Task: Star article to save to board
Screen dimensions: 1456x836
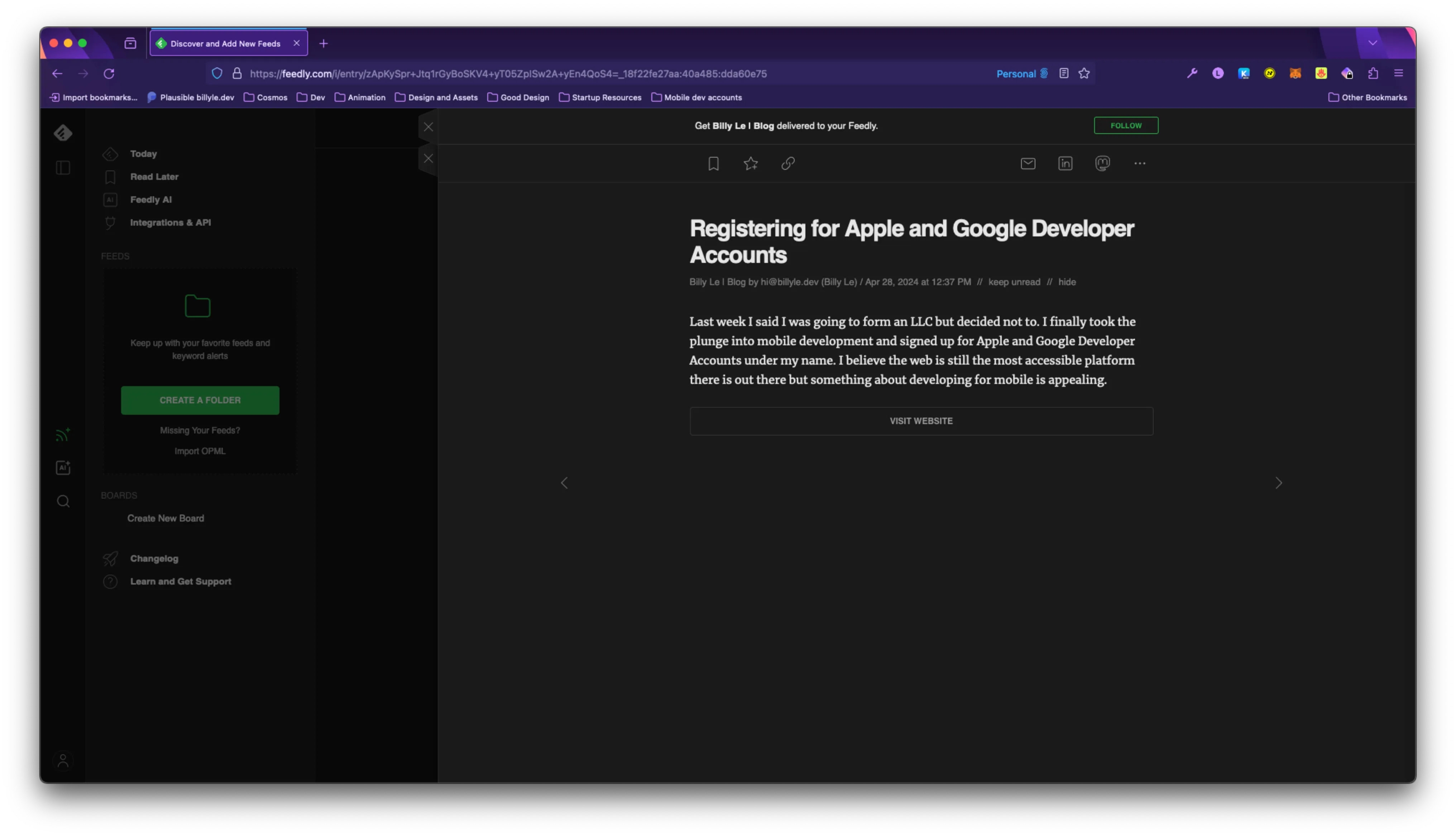Action: 751,164
